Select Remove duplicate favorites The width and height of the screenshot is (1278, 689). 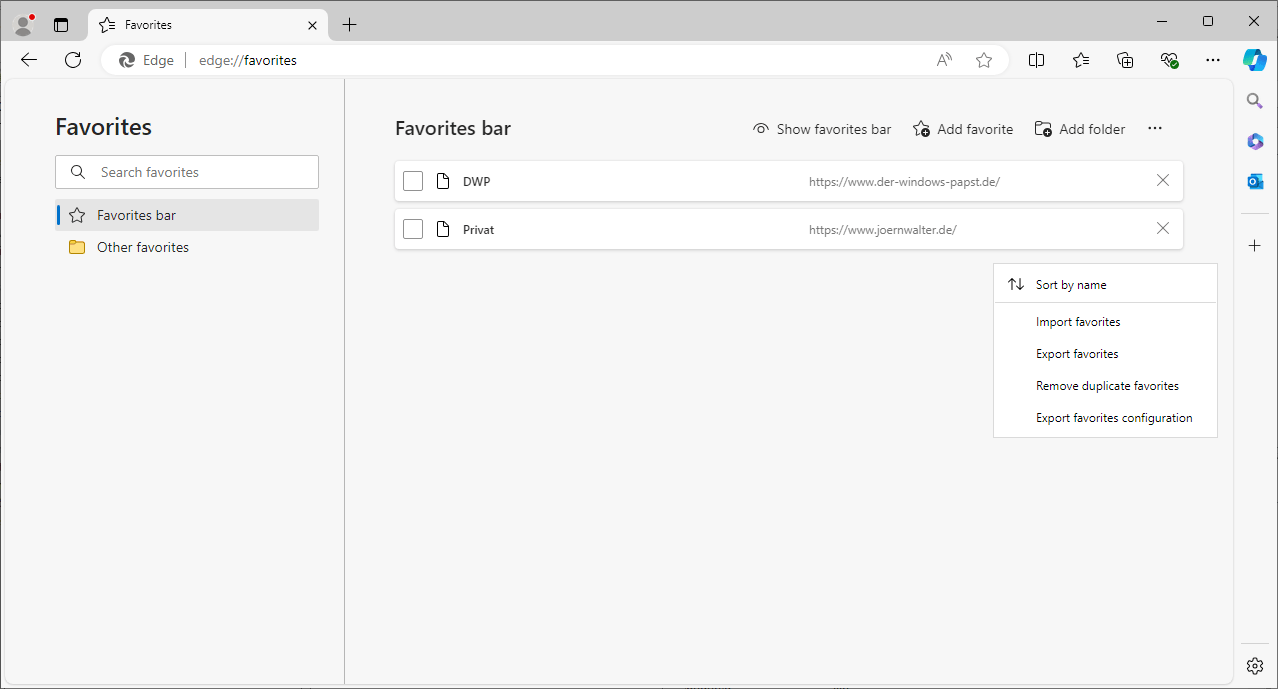tap(1107, 386)
